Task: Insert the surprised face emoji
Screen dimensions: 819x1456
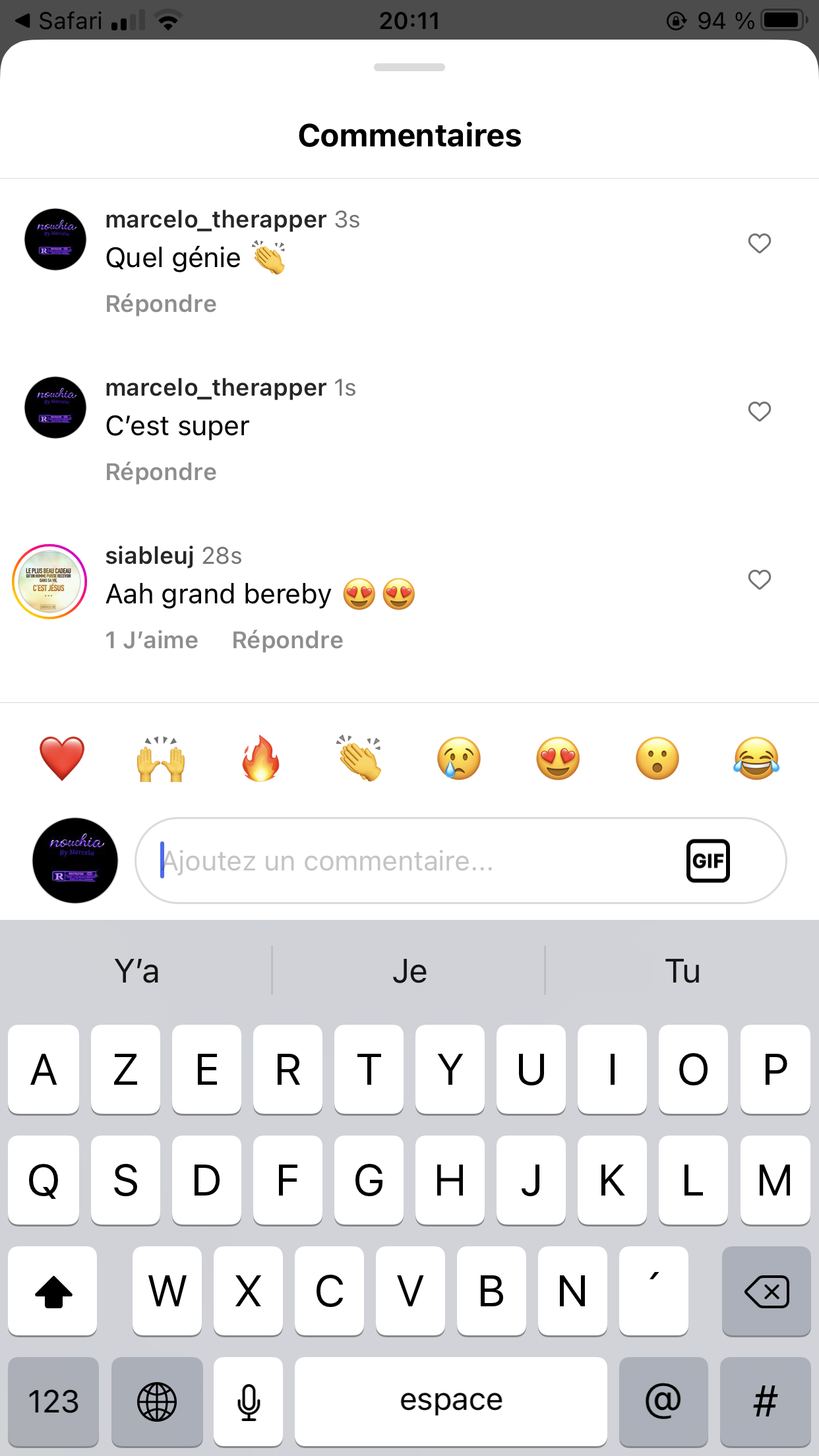Action: [x=657, y=758]
